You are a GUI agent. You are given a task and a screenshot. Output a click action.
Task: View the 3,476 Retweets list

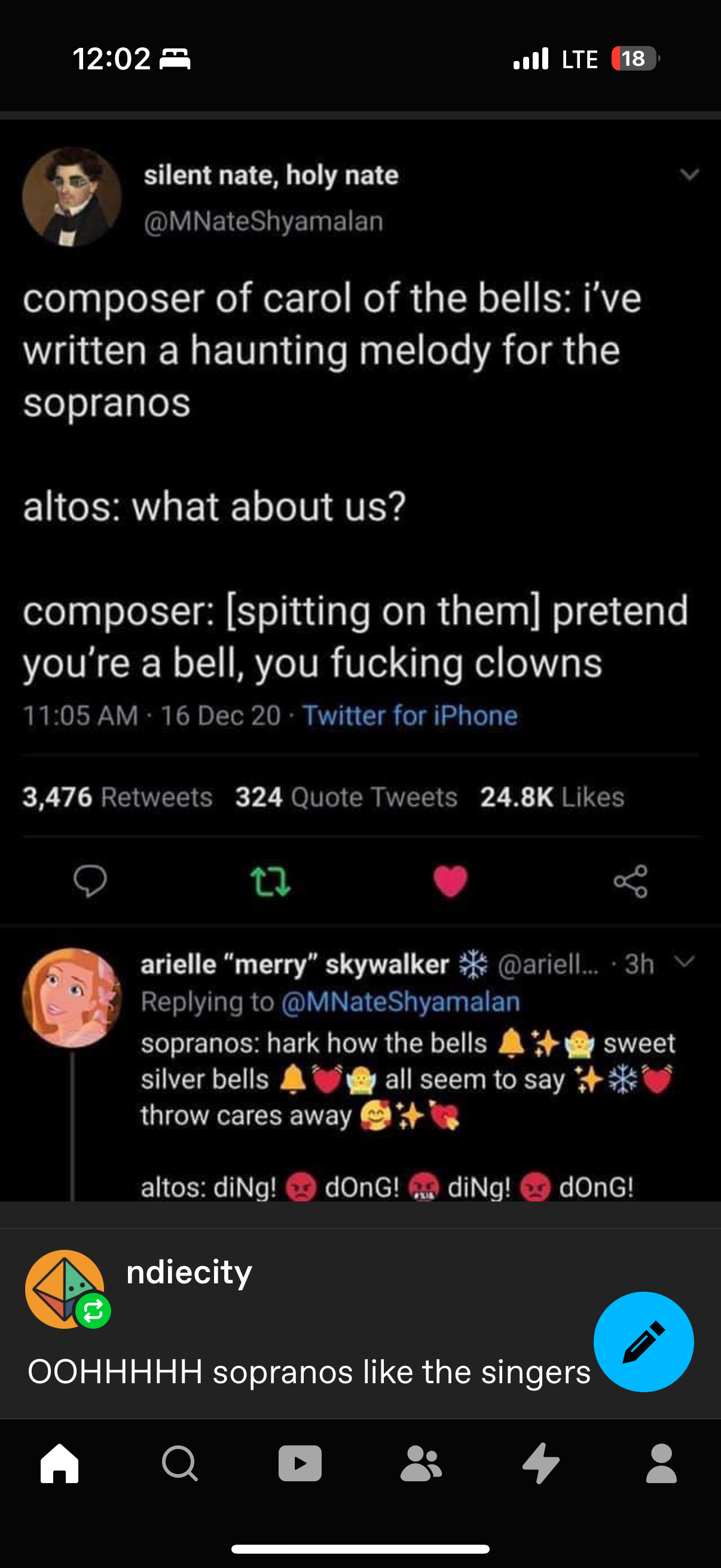click(117, 797)
